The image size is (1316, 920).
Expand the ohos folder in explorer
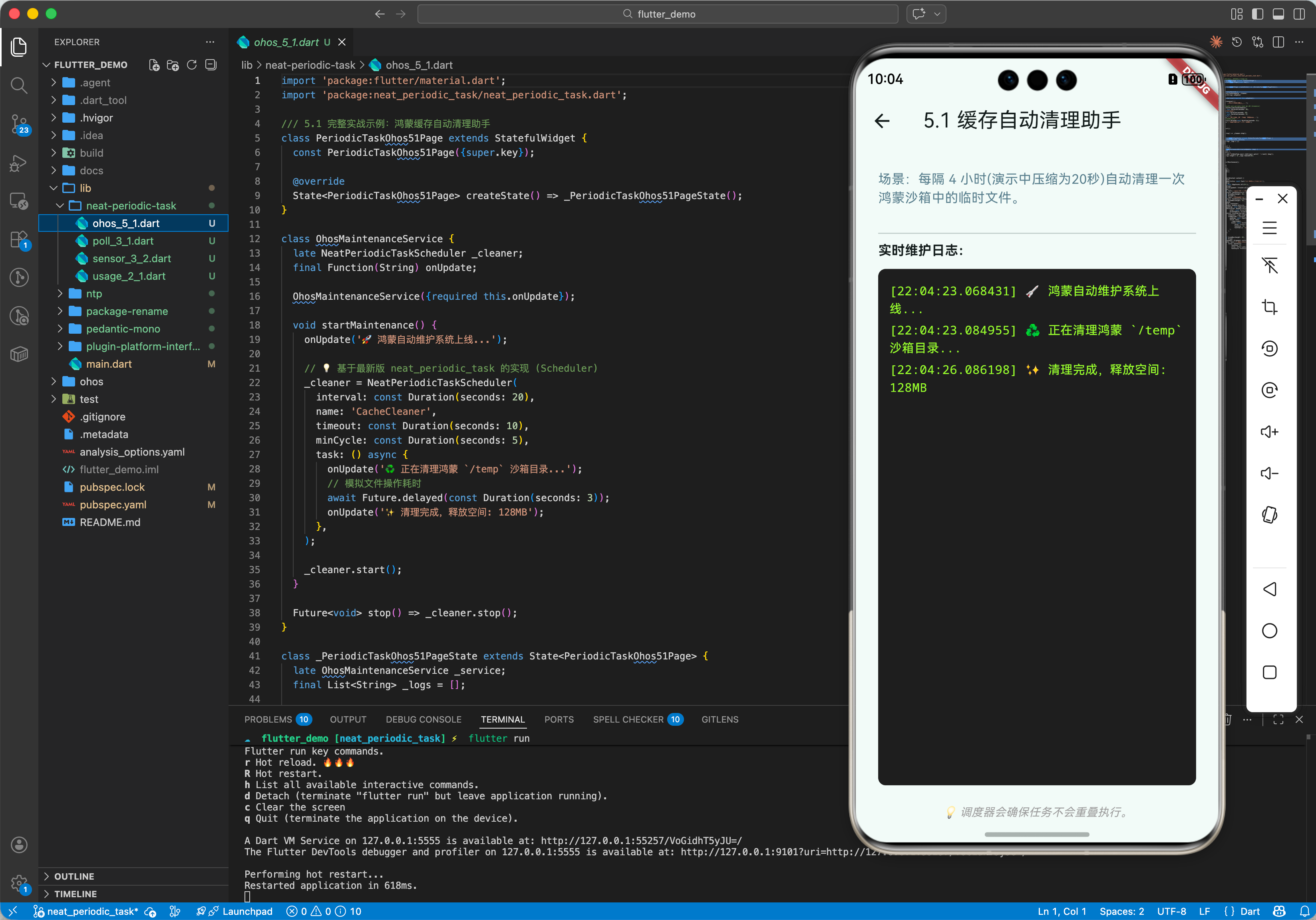pyautogui.click(x=91, y=382)
